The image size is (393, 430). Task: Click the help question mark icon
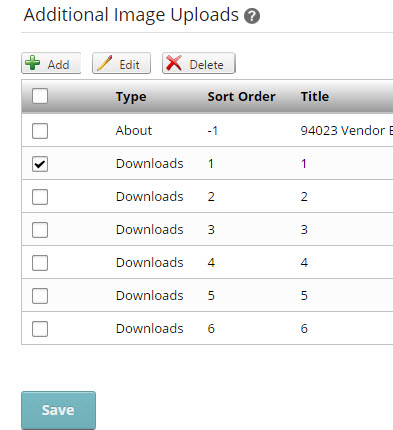[x=252, y=16]
